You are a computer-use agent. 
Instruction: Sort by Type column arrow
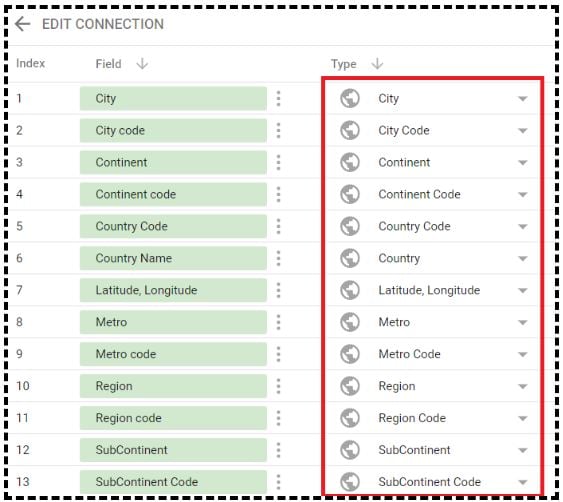pos(377,64)
